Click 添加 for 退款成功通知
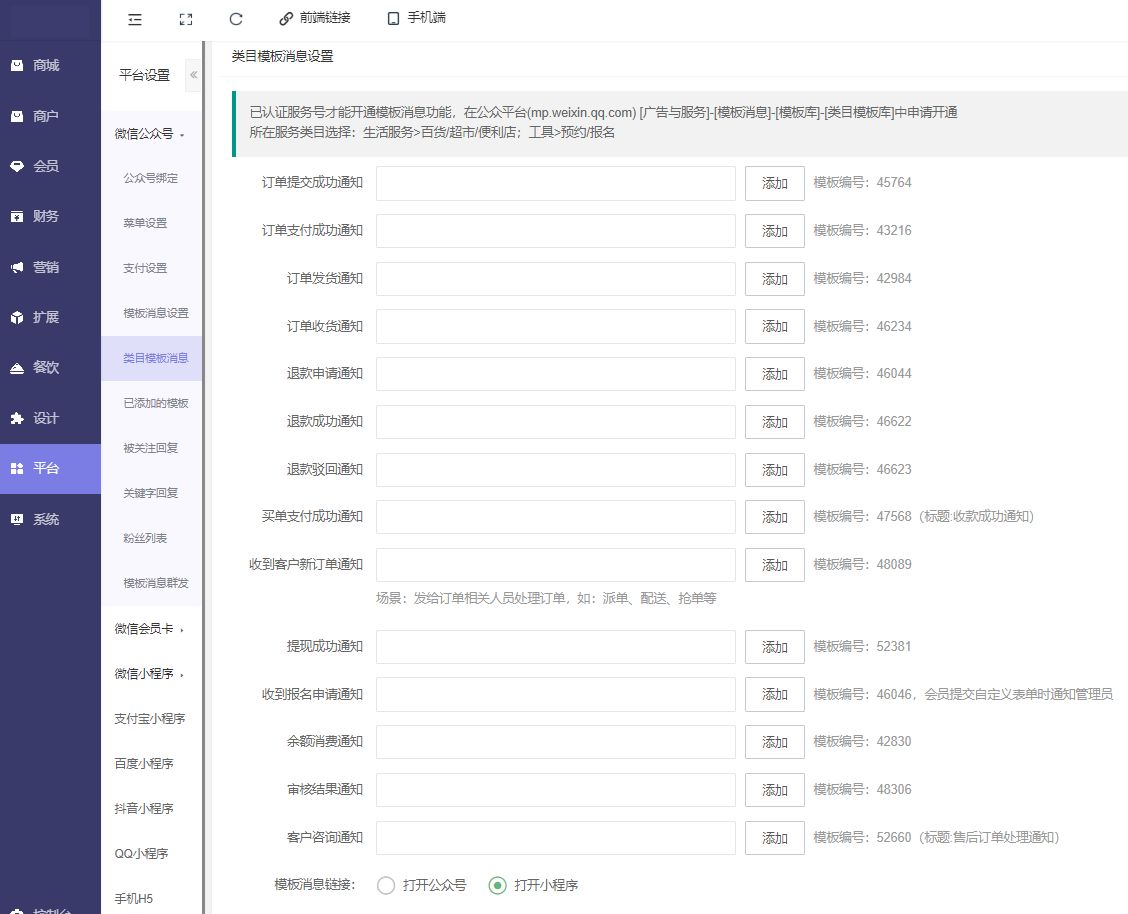Screen dimensions: 1128x914 tap(775, 422)
